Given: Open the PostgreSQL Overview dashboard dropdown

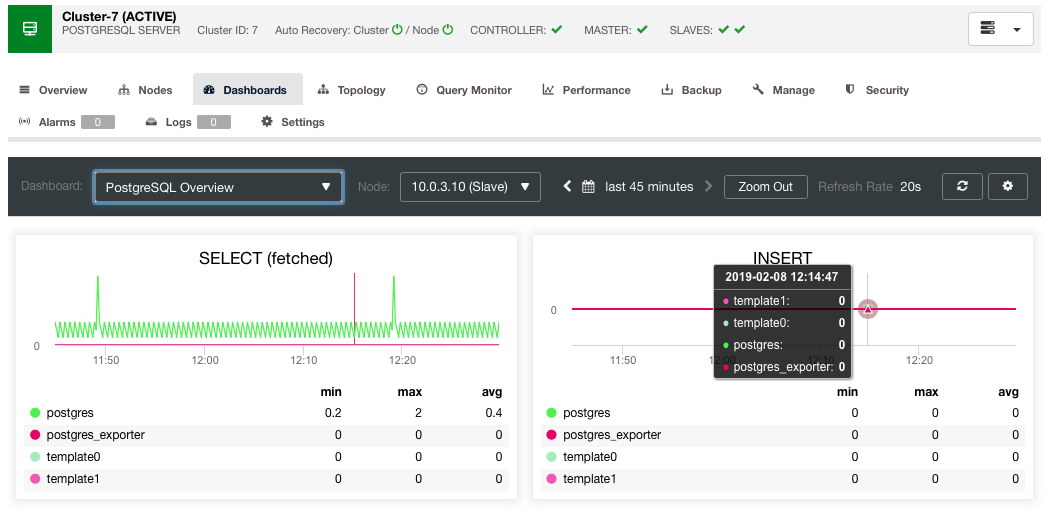Looking at the screenshot, I should [x=218, y=187].
